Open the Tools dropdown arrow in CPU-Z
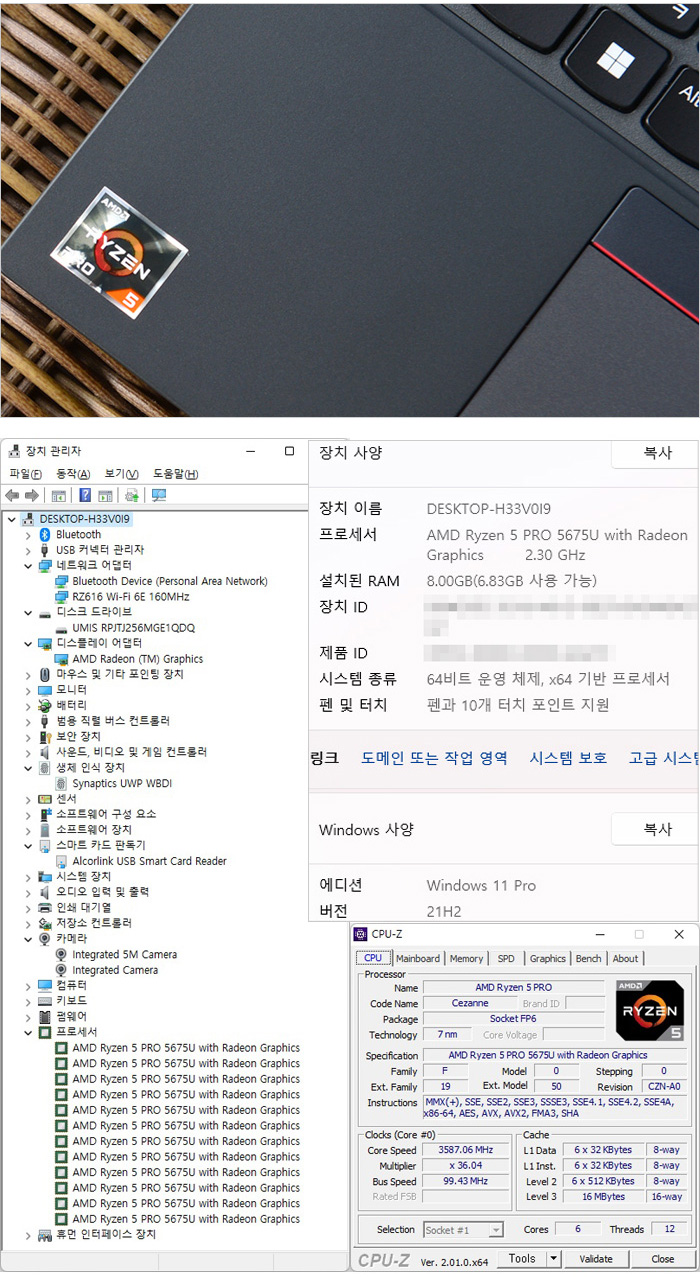 point(553,1258)
